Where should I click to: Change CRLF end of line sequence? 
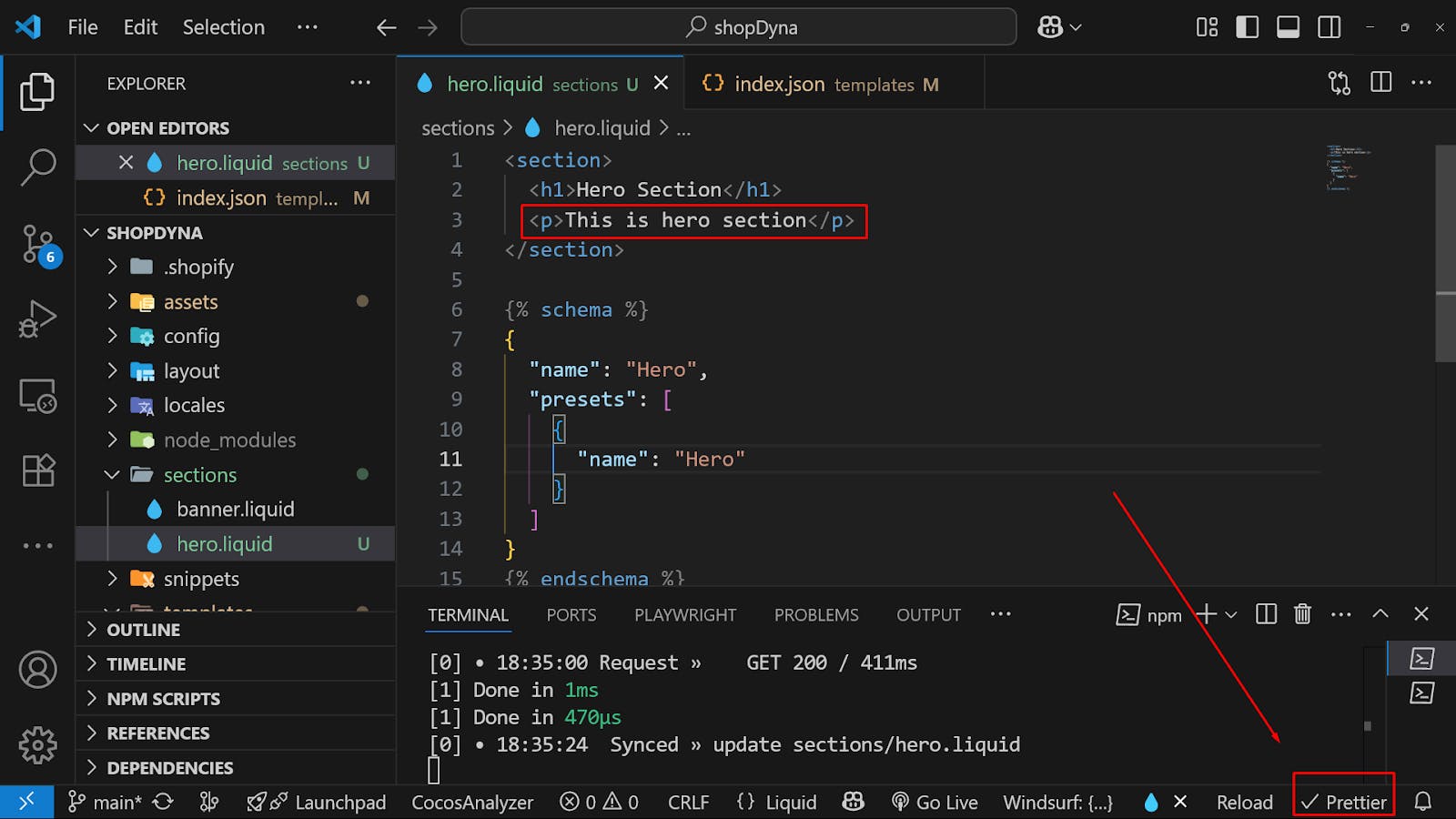pyautogui.click(x=688, y=802)
